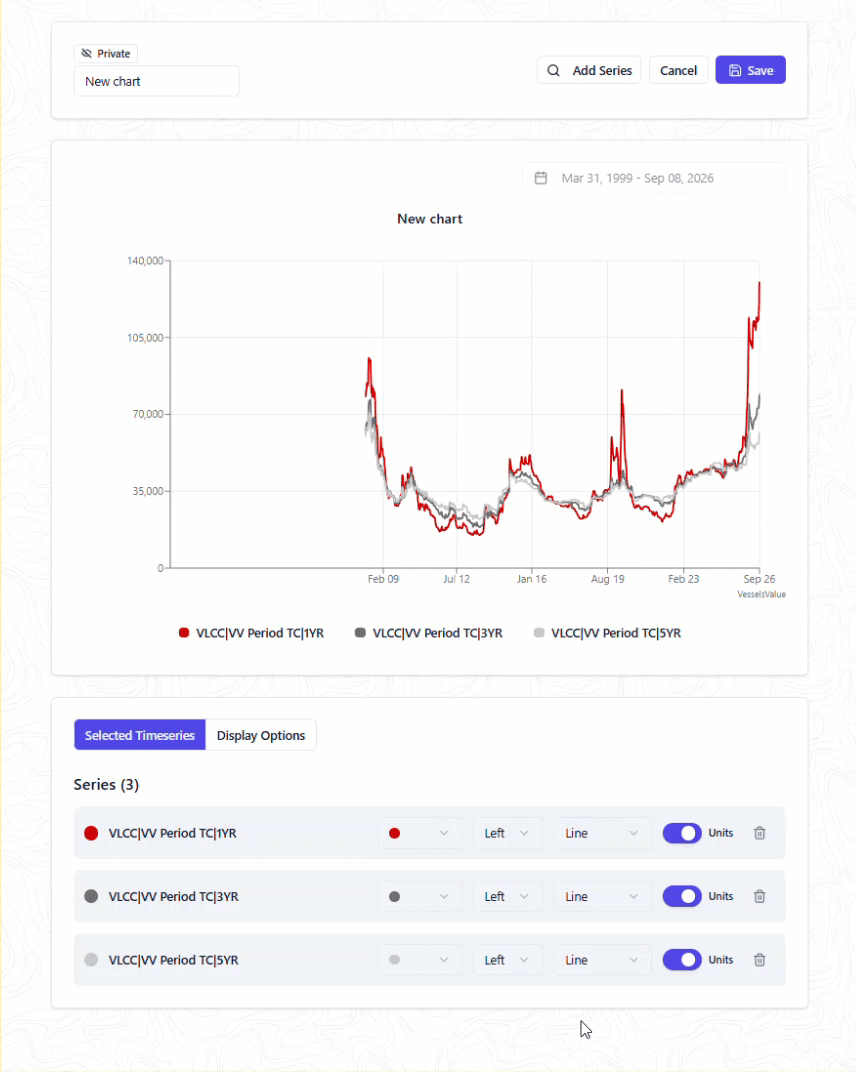Click light gray legend marker for TC|5YR
This screenshot has width=856, height=1072.
click(x=539, y=633)
